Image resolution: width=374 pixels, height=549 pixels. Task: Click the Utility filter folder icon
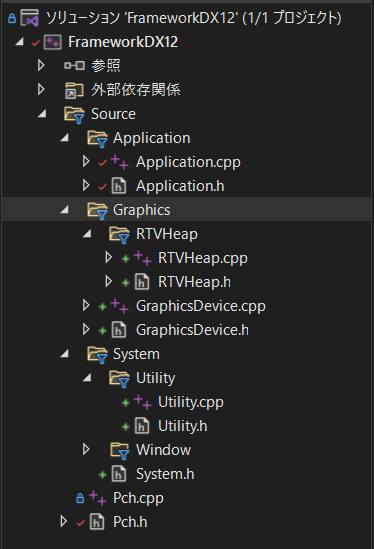pos(119,379)
